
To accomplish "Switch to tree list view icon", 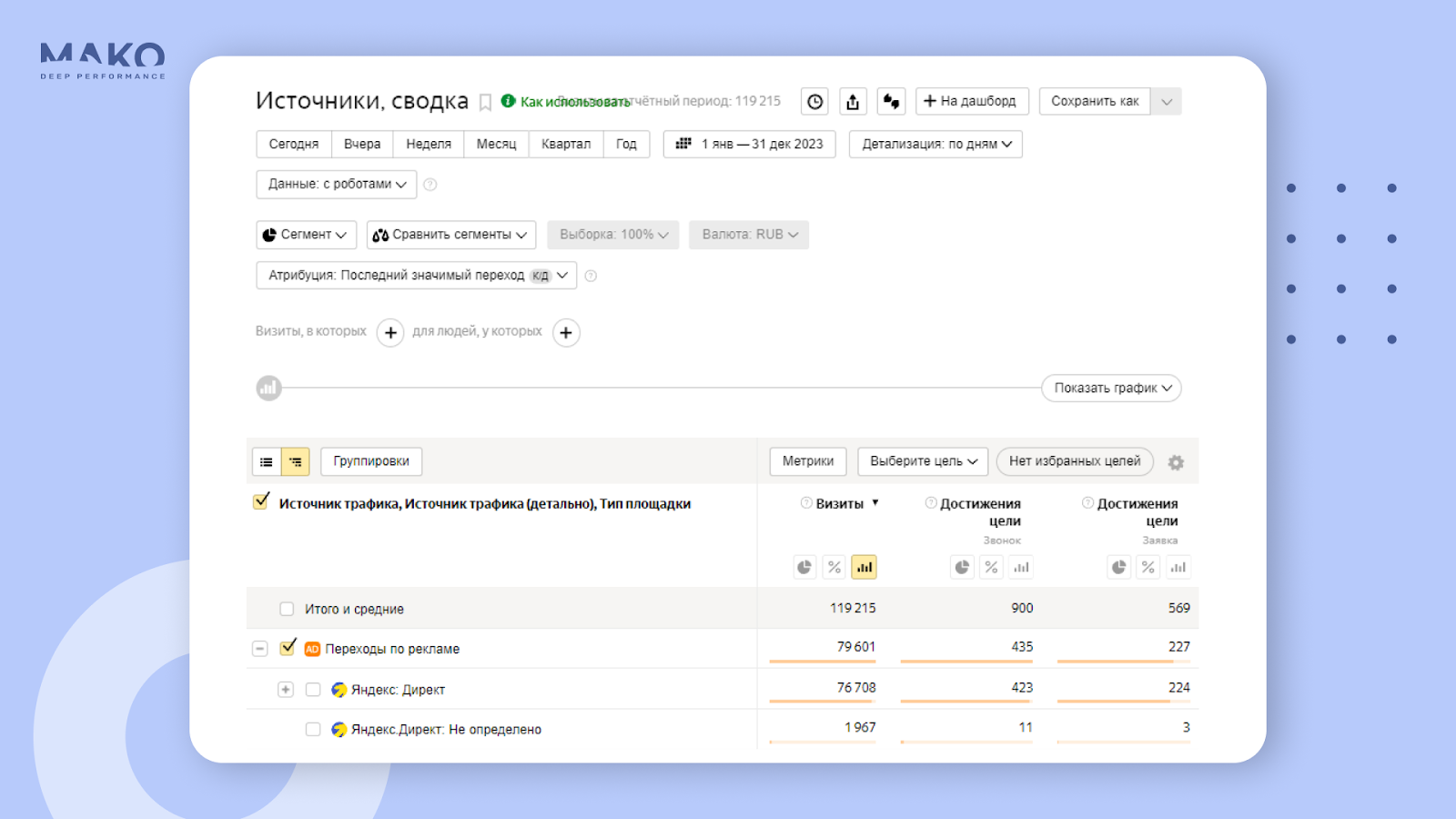I will coord(296,462).
